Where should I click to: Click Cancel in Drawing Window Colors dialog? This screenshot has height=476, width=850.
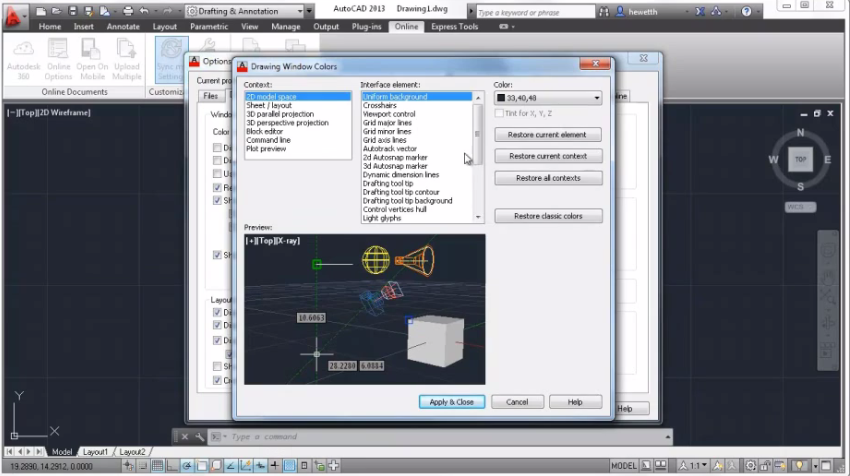[517, 402]
